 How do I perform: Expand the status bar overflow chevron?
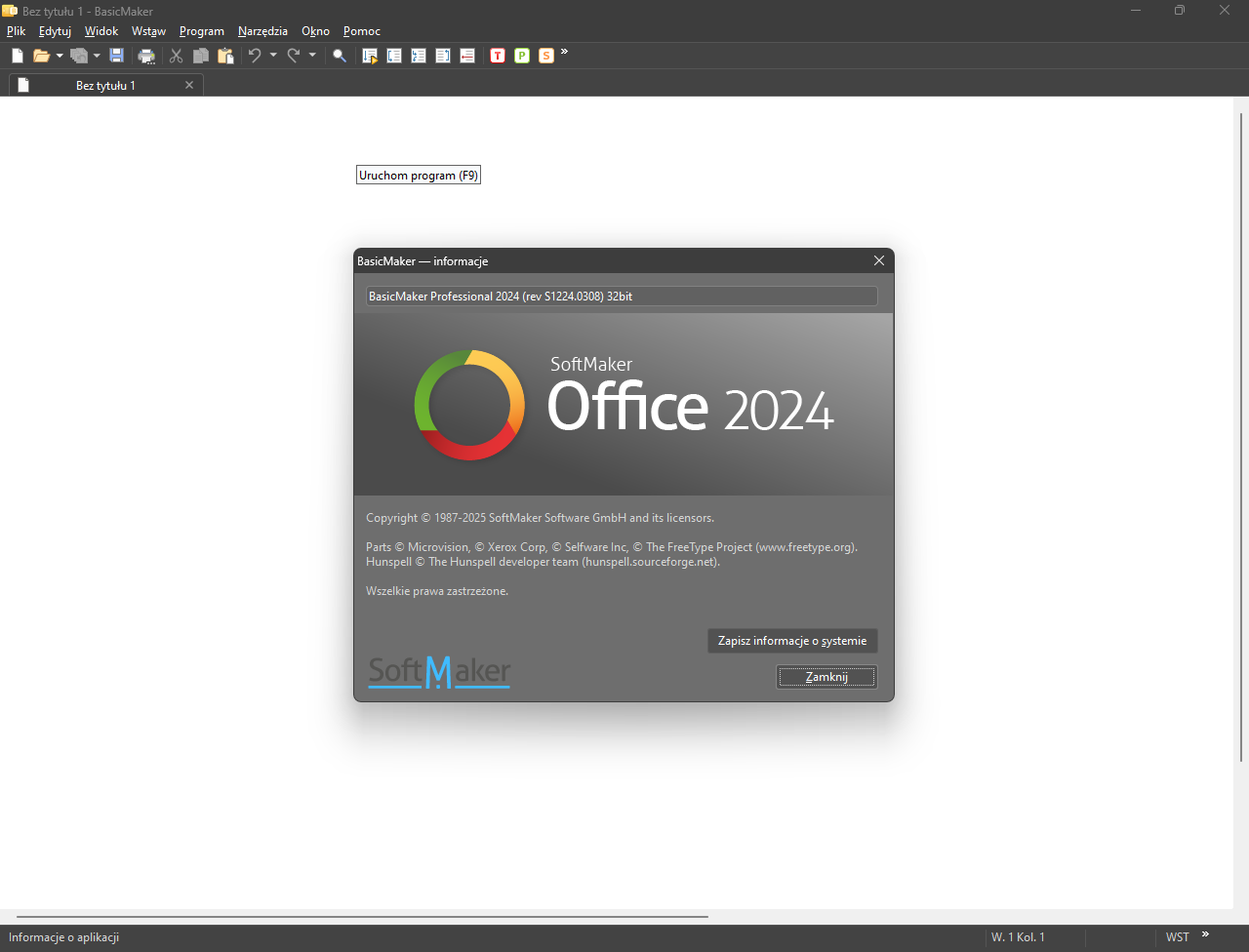click(x=1205, y=934)
